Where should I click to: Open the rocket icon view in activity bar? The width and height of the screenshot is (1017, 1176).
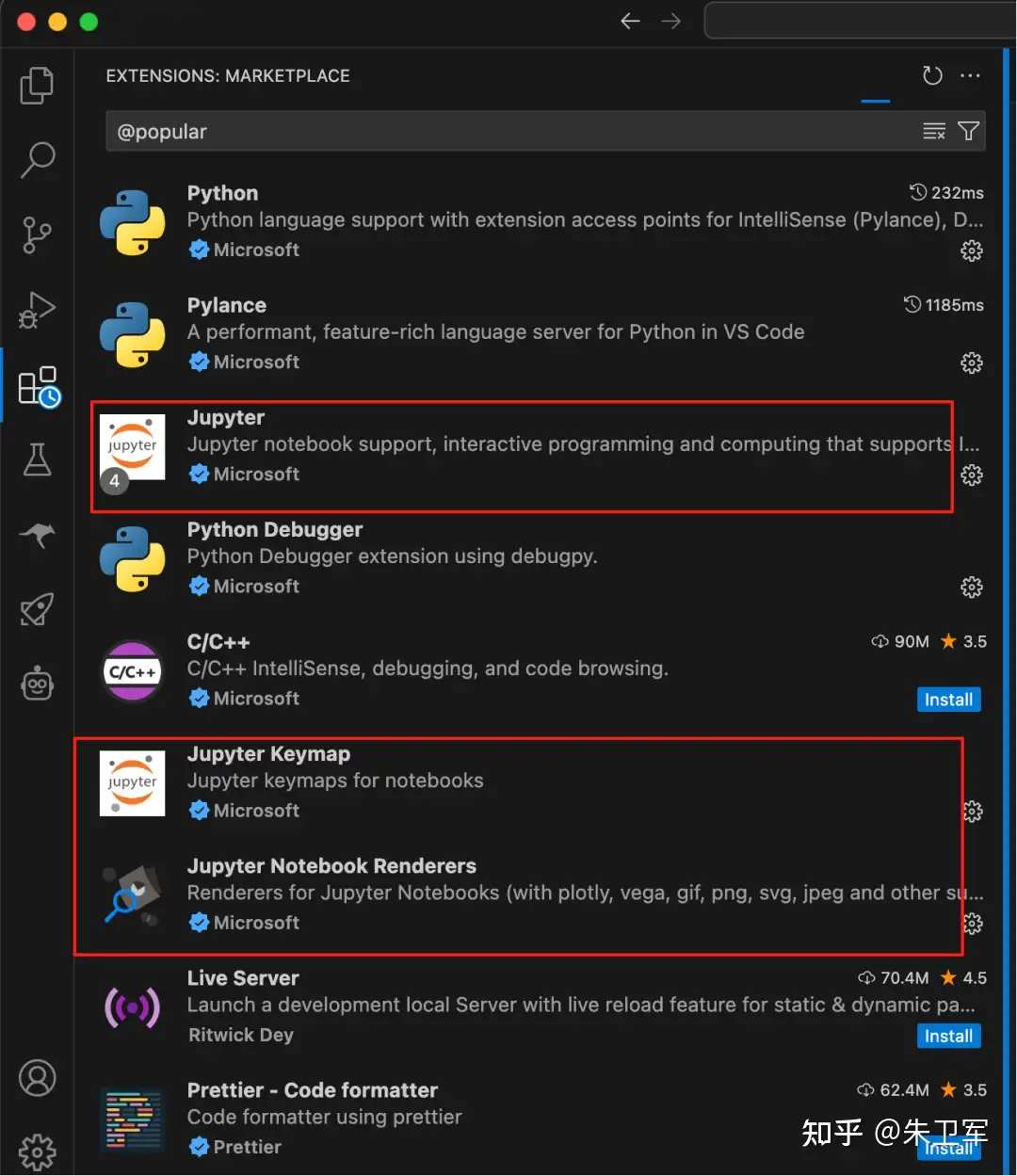tap(38, 609)
